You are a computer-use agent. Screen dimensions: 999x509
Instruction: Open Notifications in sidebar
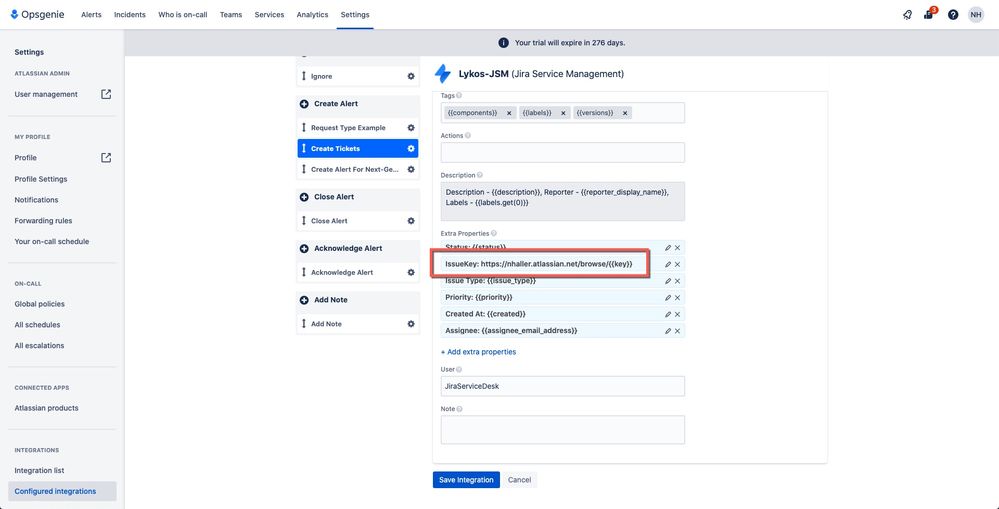36,200
